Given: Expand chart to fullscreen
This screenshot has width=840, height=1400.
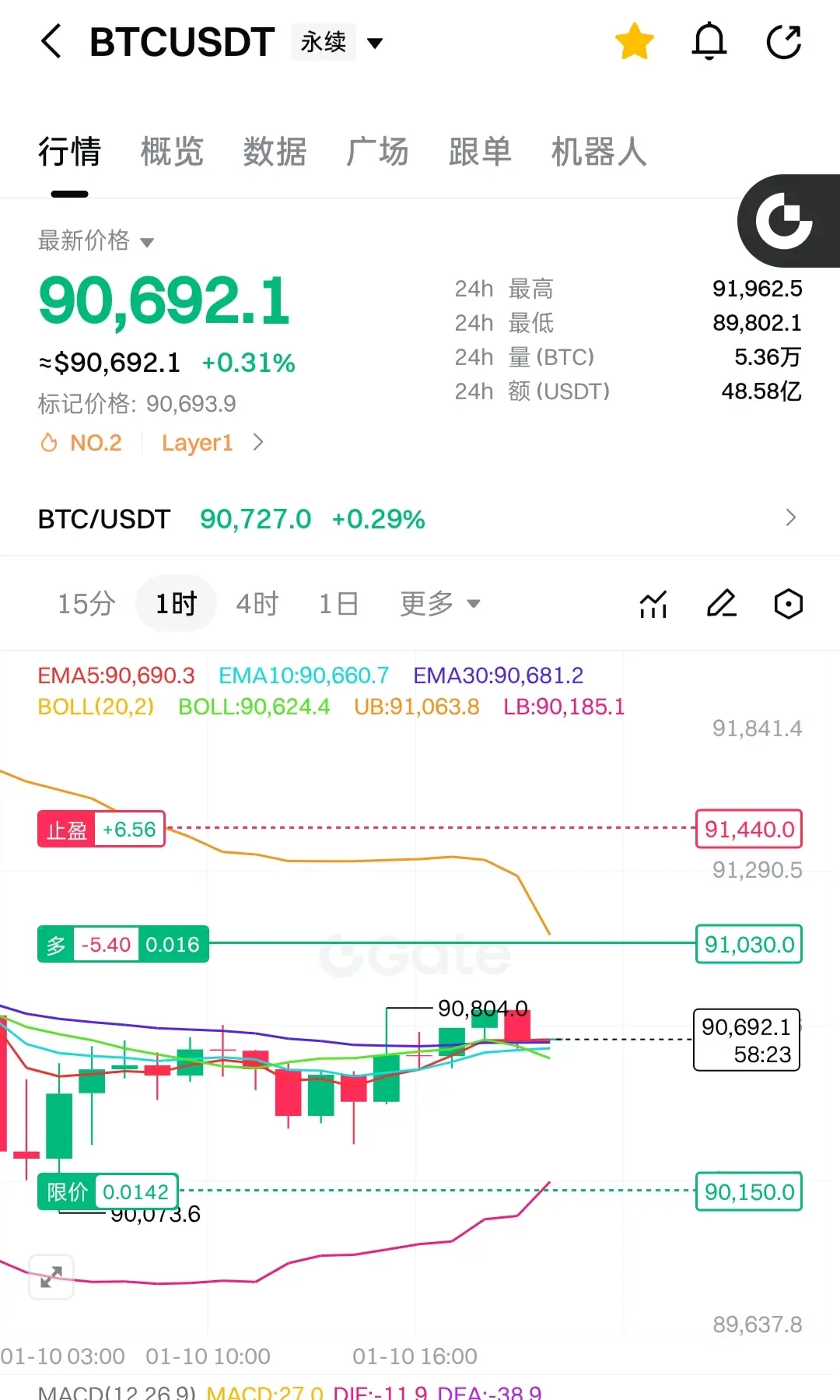Looking at the screenshot, I should tap(51, 1277).
